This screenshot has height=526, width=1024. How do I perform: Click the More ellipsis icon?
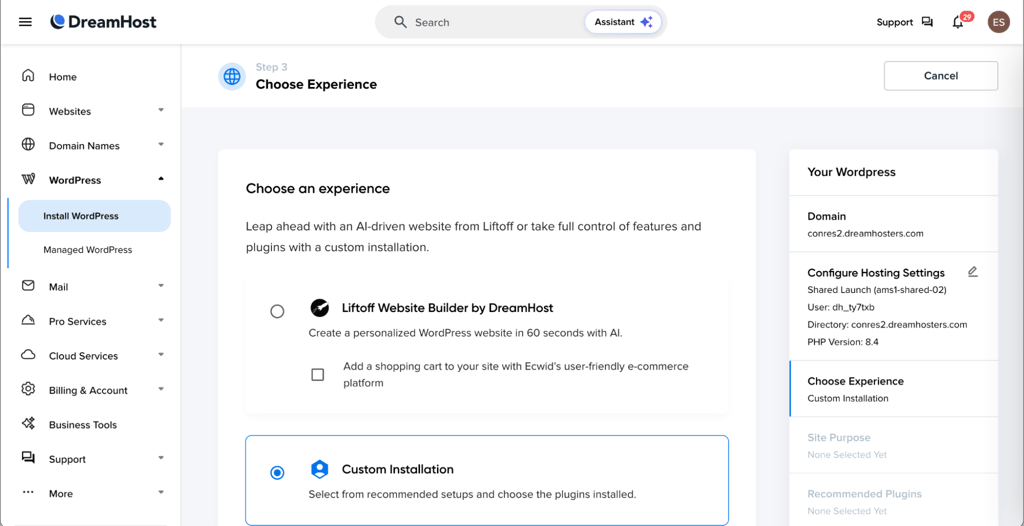(x=28, y=493)
